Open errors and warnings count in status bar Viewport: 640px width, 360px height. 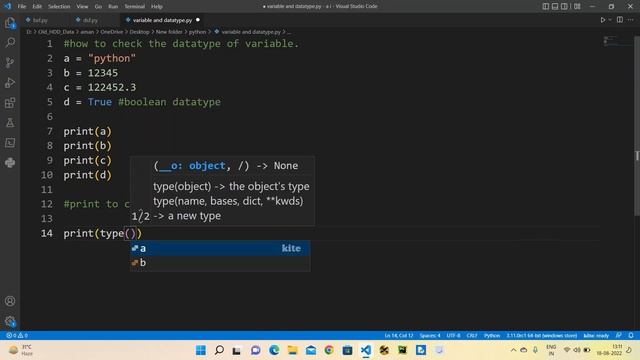17,336
